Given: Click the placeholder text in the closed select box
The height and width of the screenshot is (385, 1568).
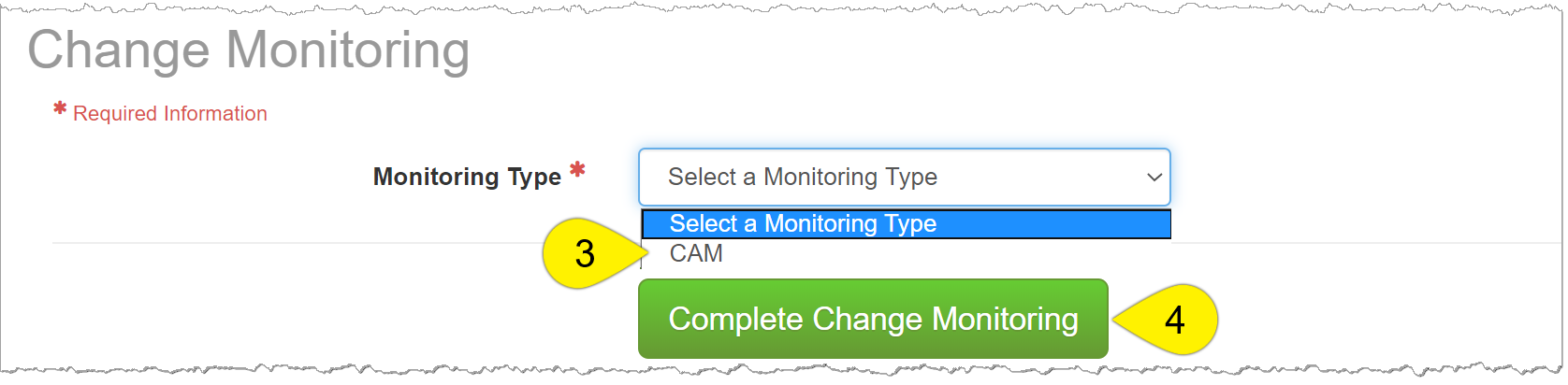Looking at the screenshot, I should (x=802, y=177).
